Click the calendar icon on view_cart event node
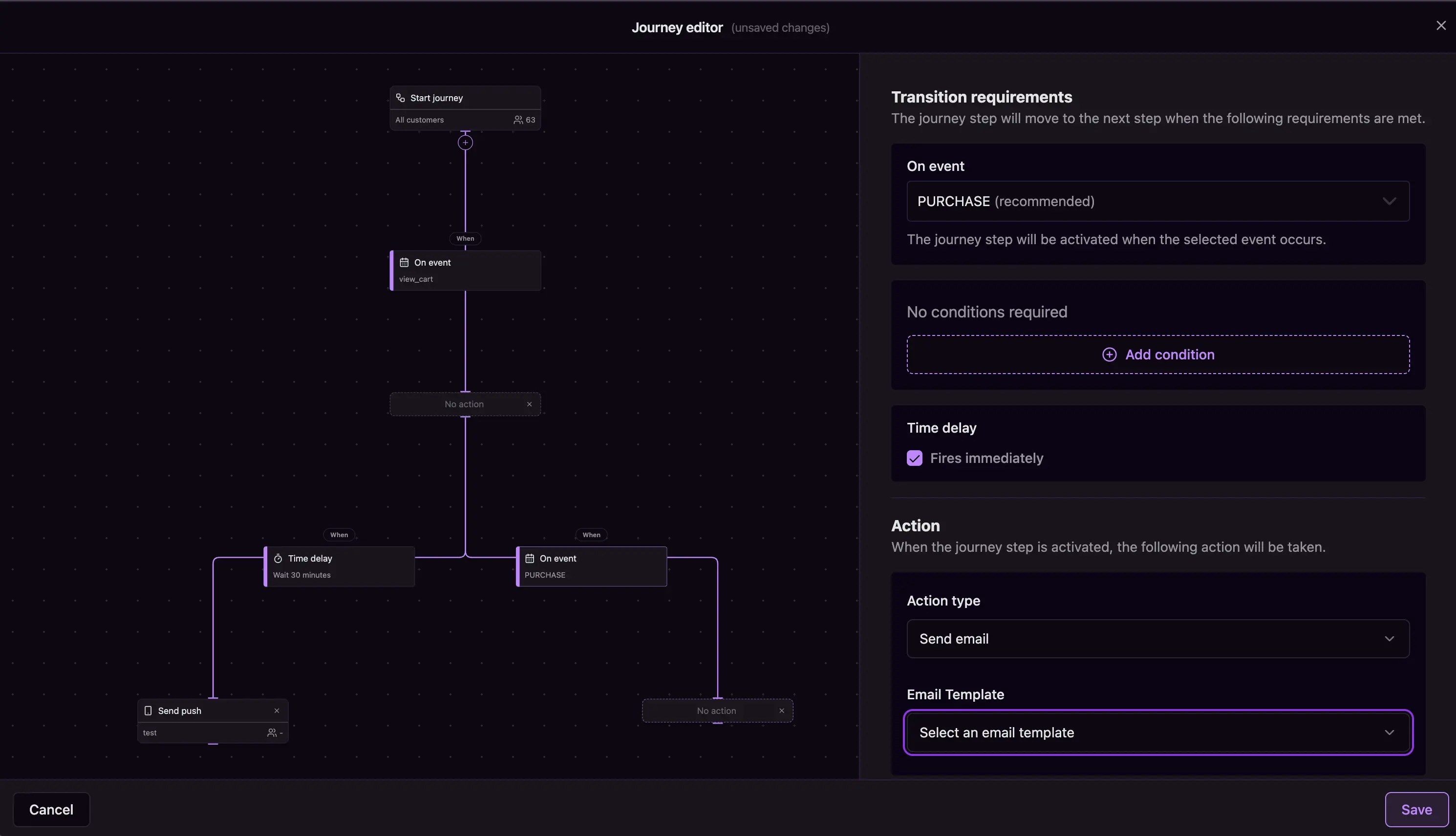The image size is (1456, 836). pyautogui.click(x=404, y=262)
